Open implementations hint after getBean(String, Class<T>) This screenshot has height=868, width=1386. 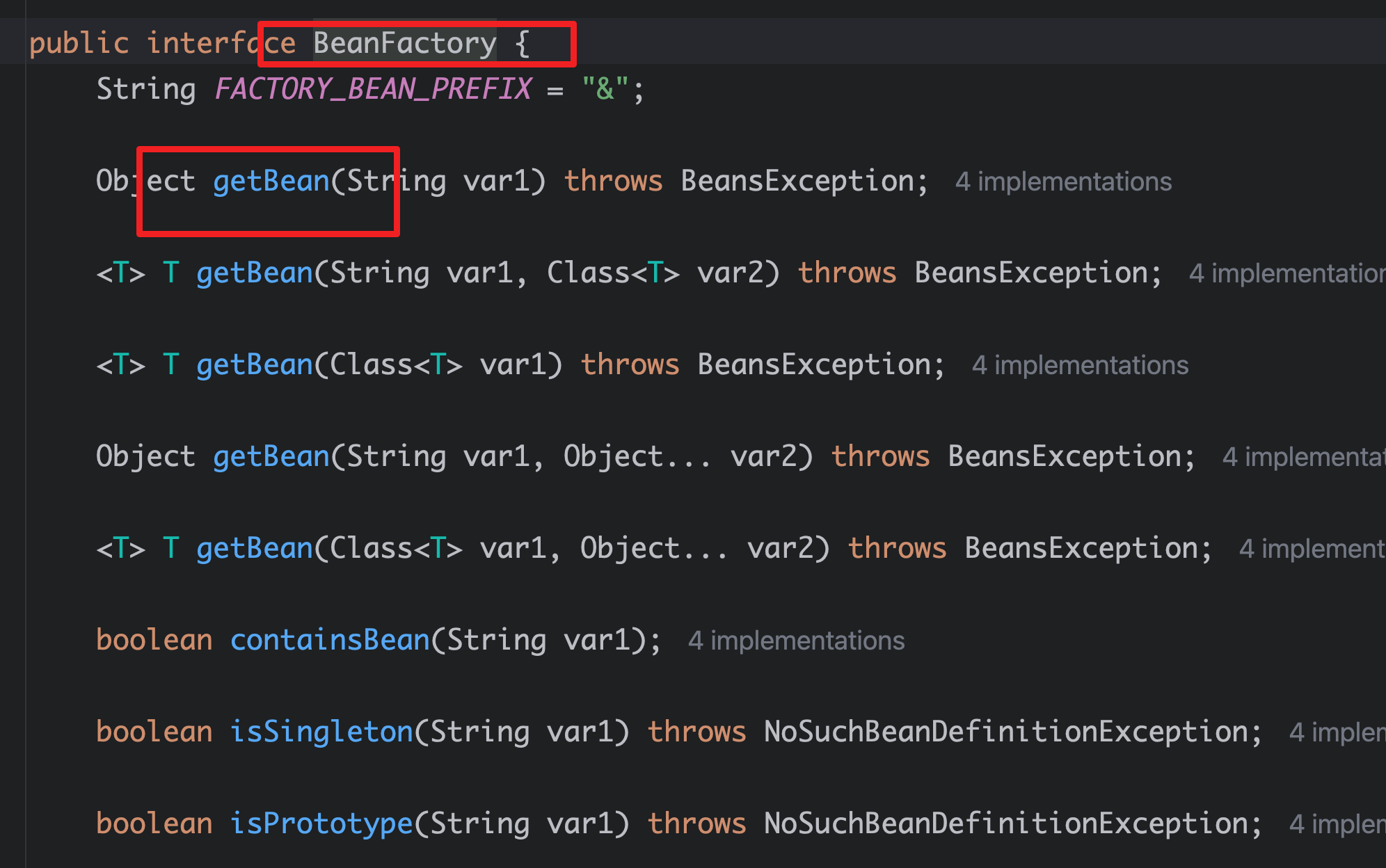coord(1286,273)
